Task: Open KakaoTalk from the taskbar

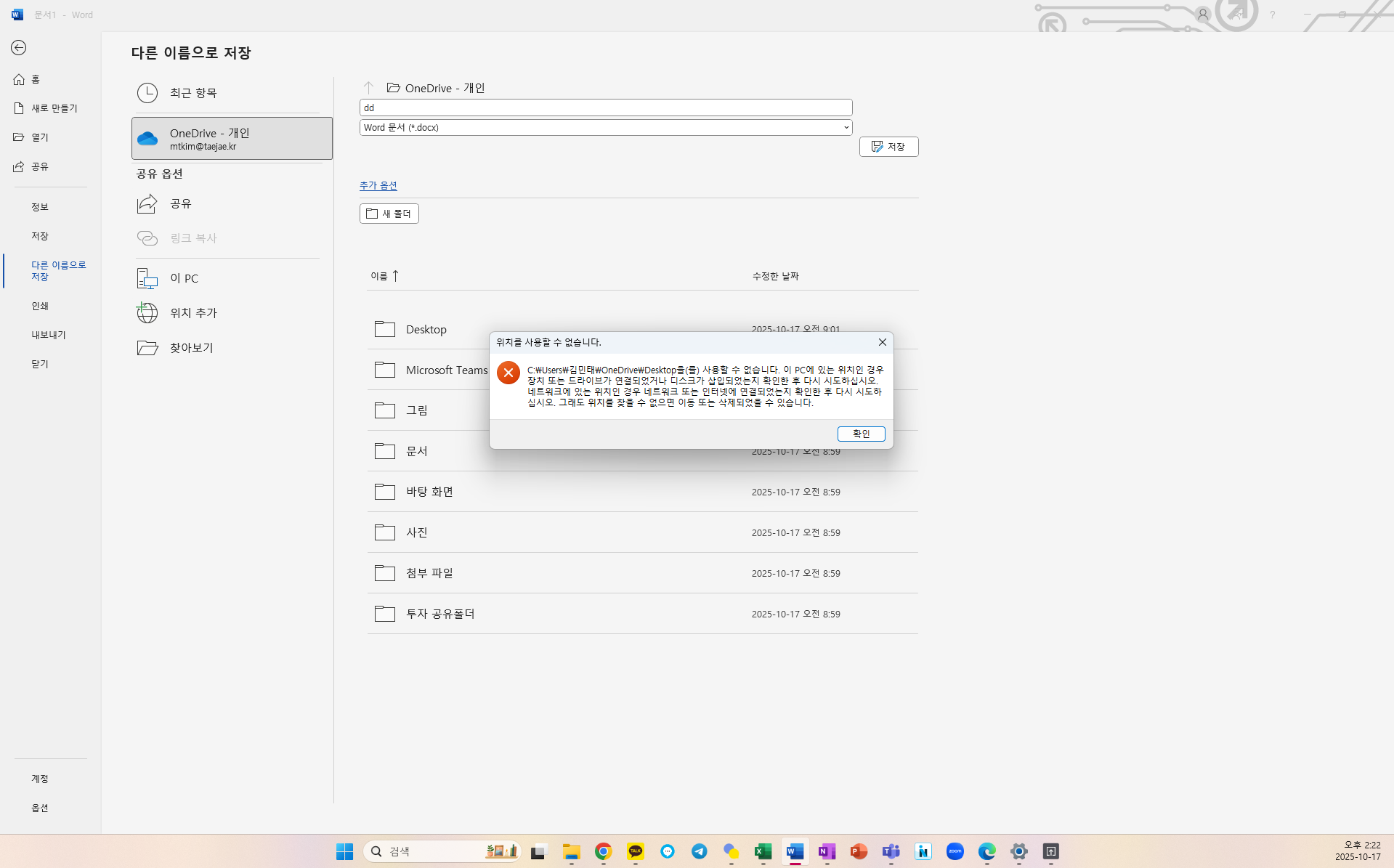Action: coord(636,851)
